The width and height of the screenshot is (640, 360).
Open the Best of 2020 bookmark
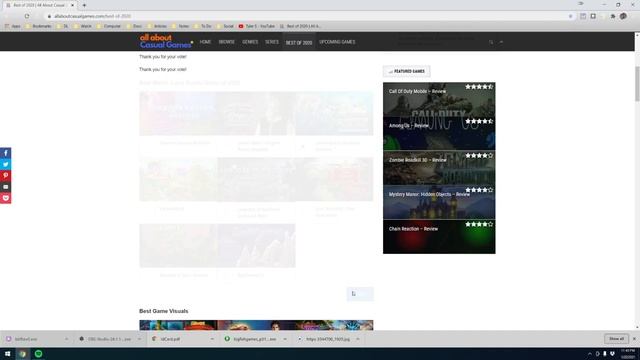(x=300, y=26)
